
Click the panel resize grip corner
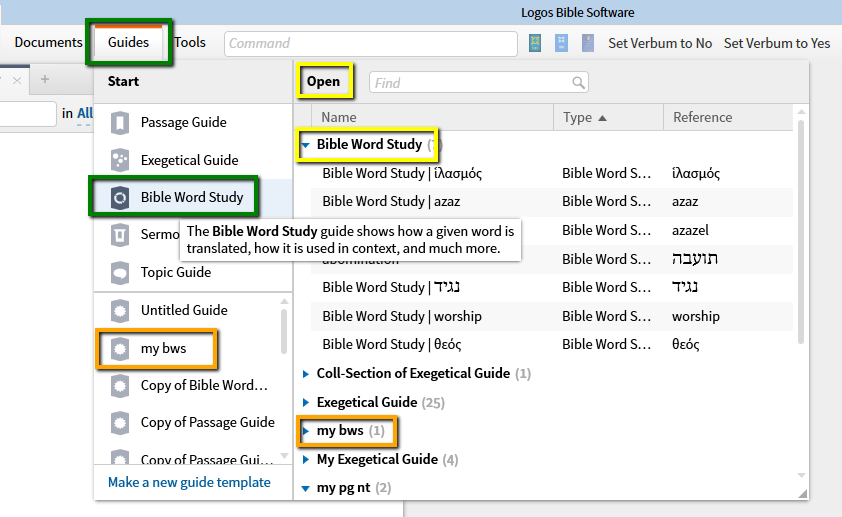tap(802, 494)
